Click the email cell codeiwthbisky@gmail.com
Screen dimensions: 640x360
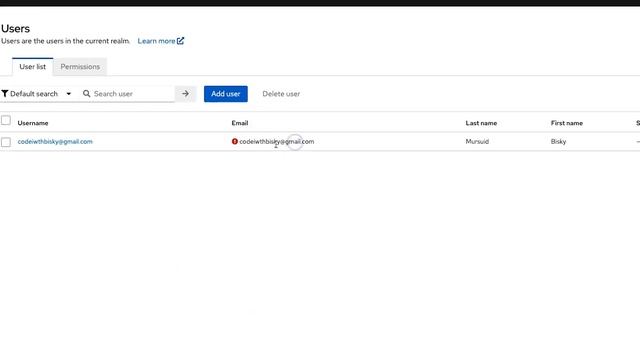click(x=277, y=142)
